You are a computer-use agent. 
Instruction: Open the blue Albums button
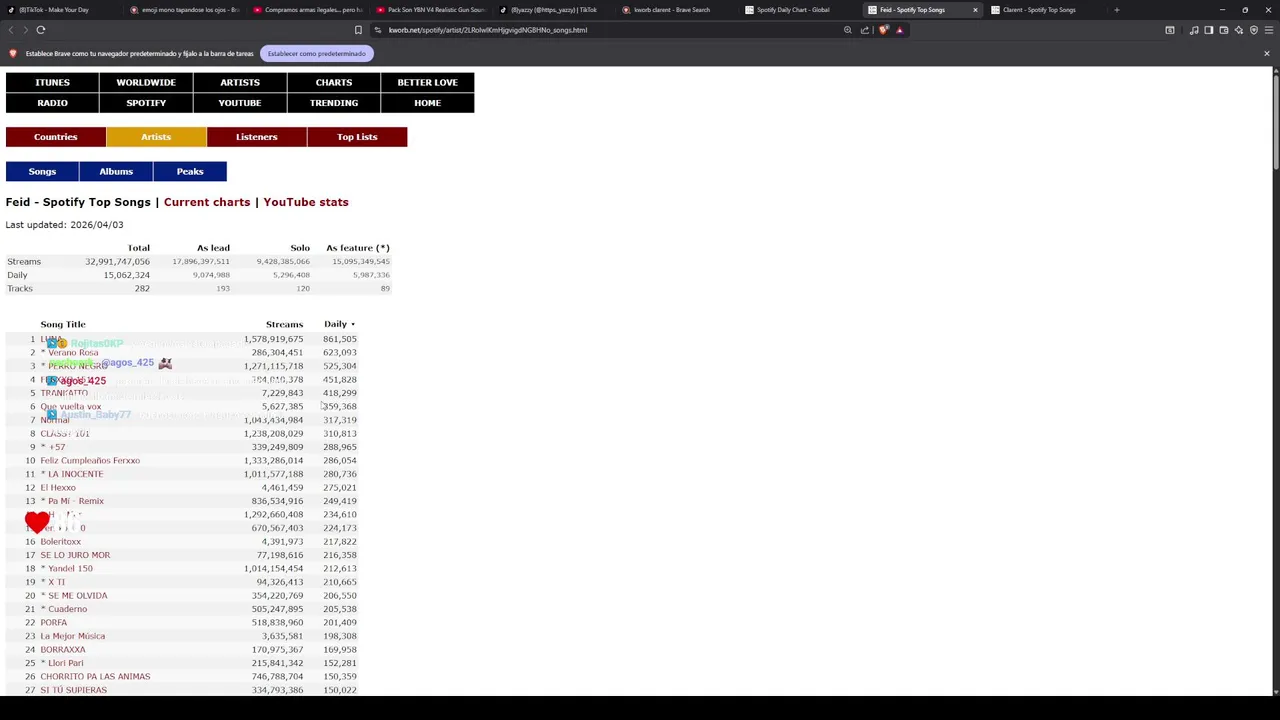click(116, 171)
